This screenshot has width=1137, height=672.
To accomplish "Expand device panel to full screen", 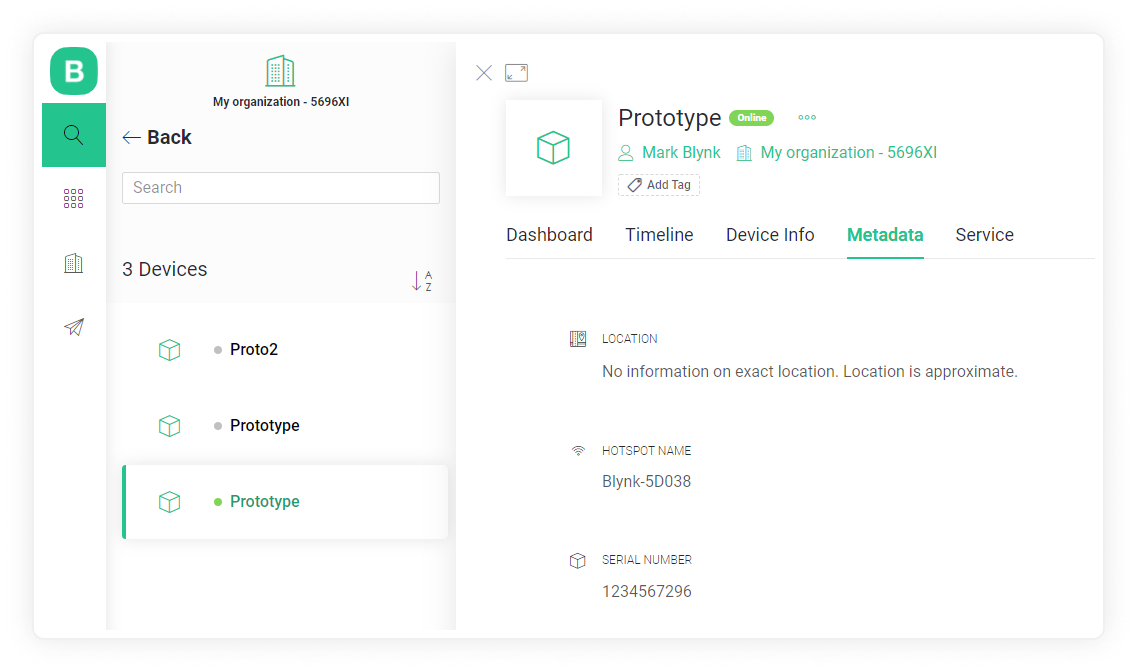I will tap(516, 73).
